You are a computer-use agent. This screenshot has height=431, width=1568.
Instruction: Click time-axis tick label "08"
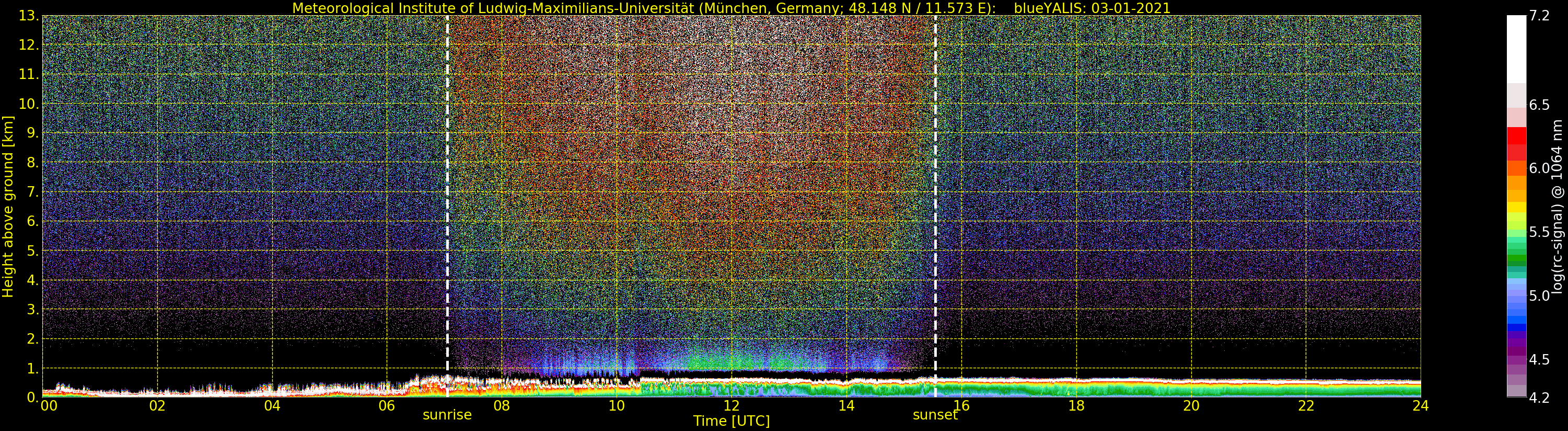pos(502,406)
